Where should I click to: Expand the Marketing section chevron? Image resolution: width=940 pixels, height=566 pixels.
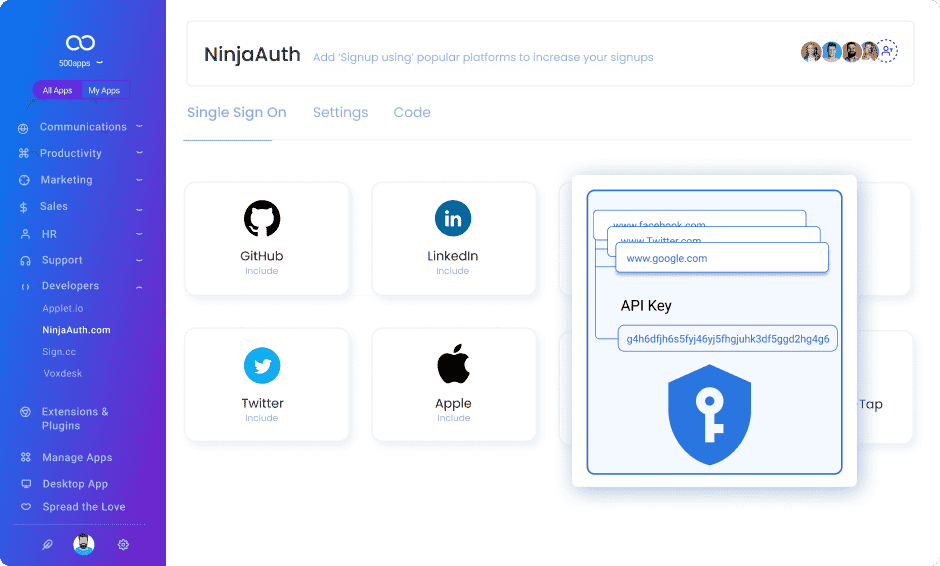(x=139, y=180)
